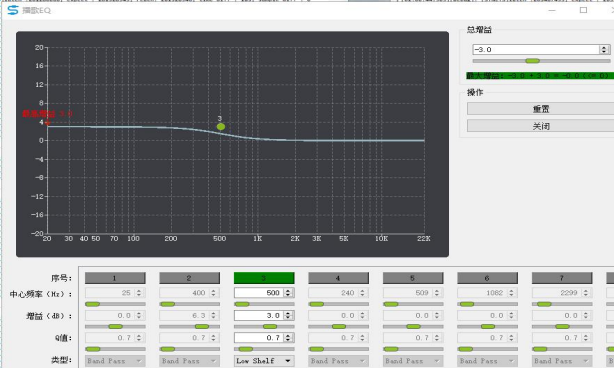Click the red max gain marker on the graph axis
The image size is (614, 368).
pos(47,123)
